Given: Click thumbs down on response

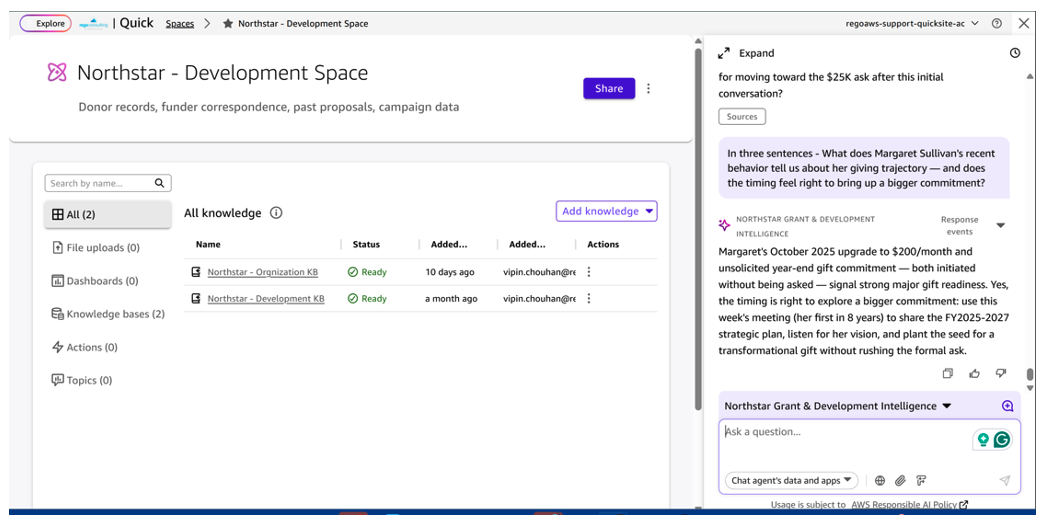Looking at the screenshot, I should (x=1001, y=373).
